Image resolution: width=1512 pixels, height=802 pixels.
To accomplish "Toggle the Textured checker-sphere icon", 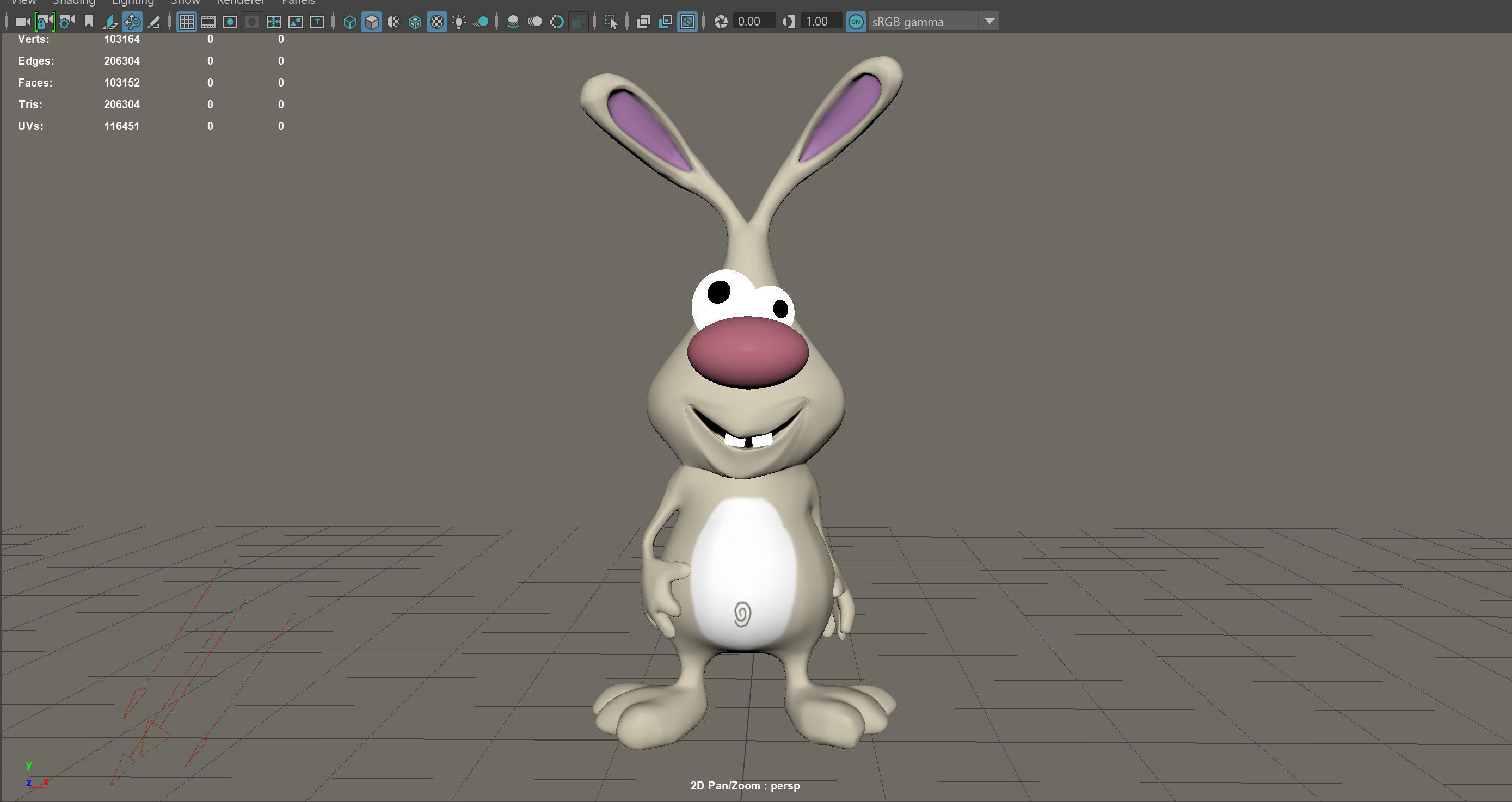I will point(437,22).
